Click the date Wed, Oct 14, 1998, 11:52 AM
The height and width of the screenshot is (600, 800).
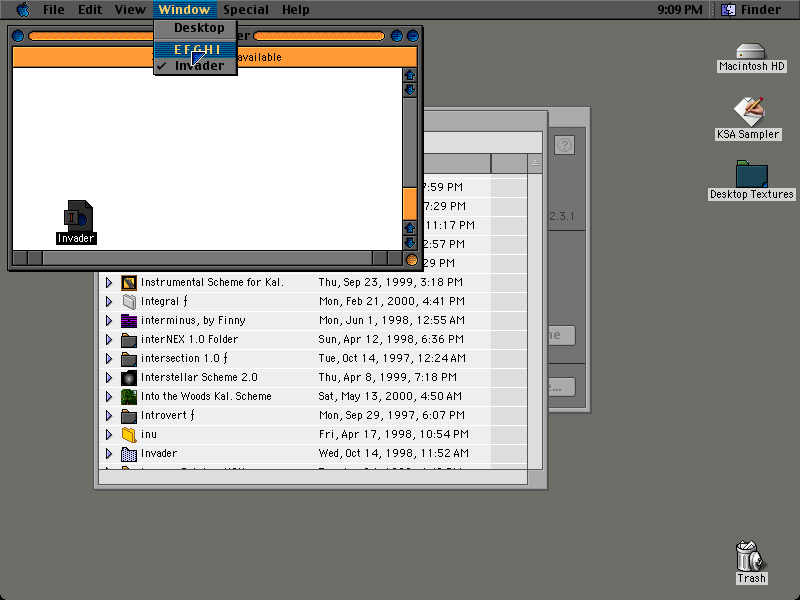393,454
